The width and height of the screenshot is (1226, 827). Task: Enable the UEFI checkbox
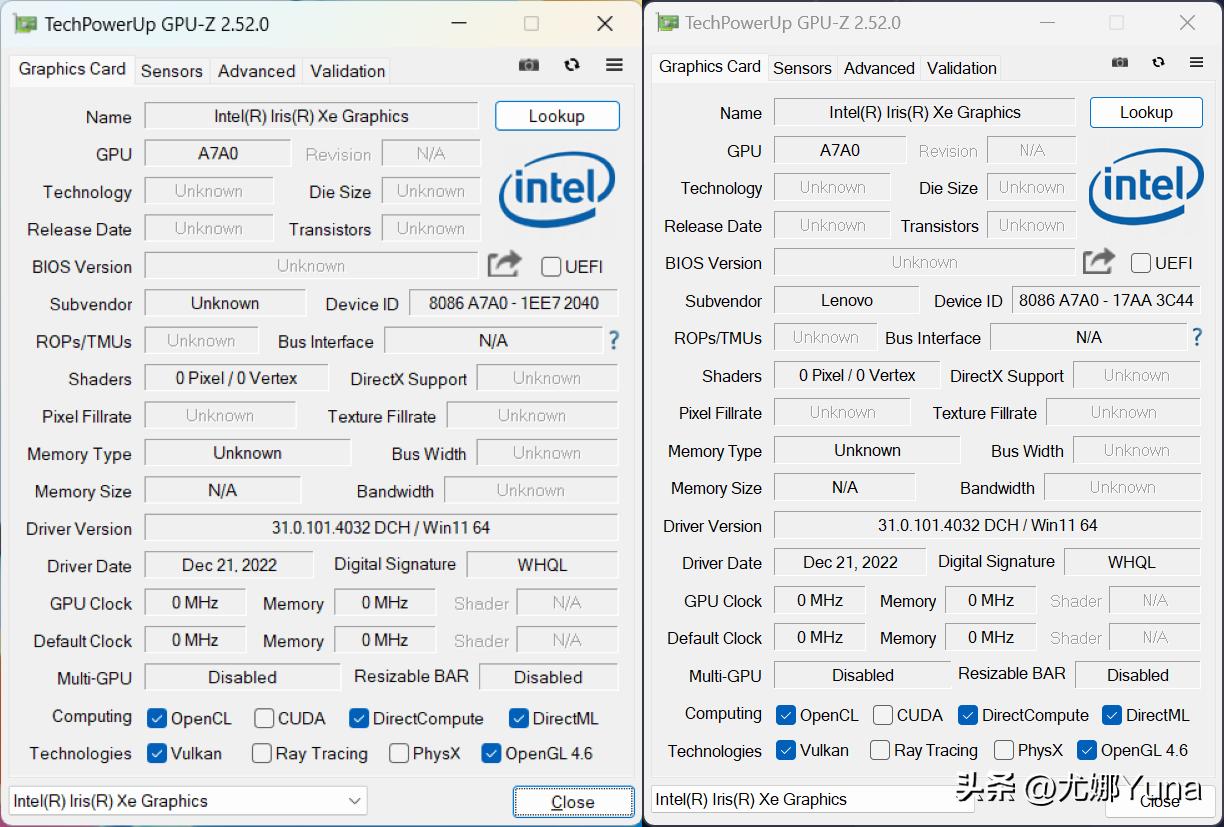(x=551, y=267)
